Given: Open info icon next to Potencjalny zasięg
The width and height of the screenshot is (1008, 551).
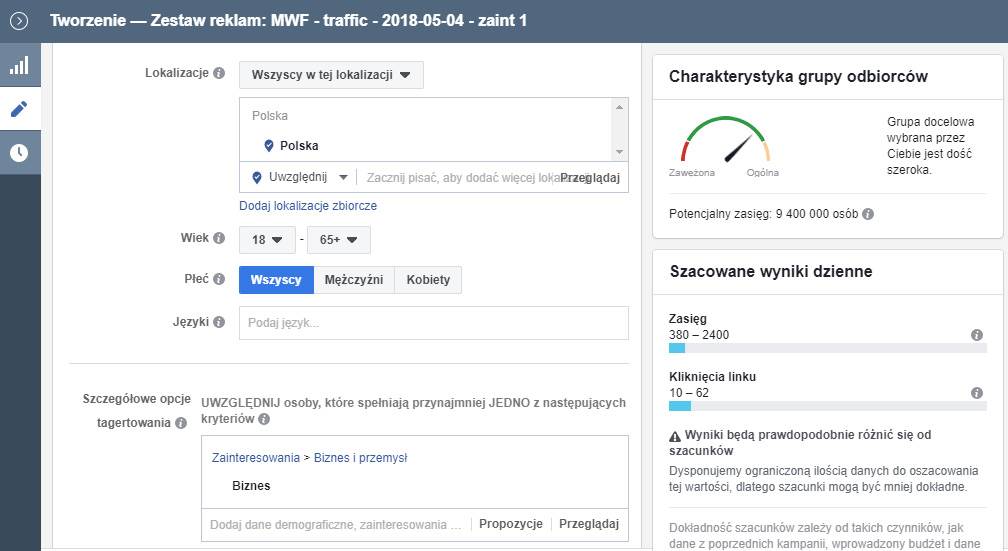Looking at the screenshot, I should [x=868, y=214].
